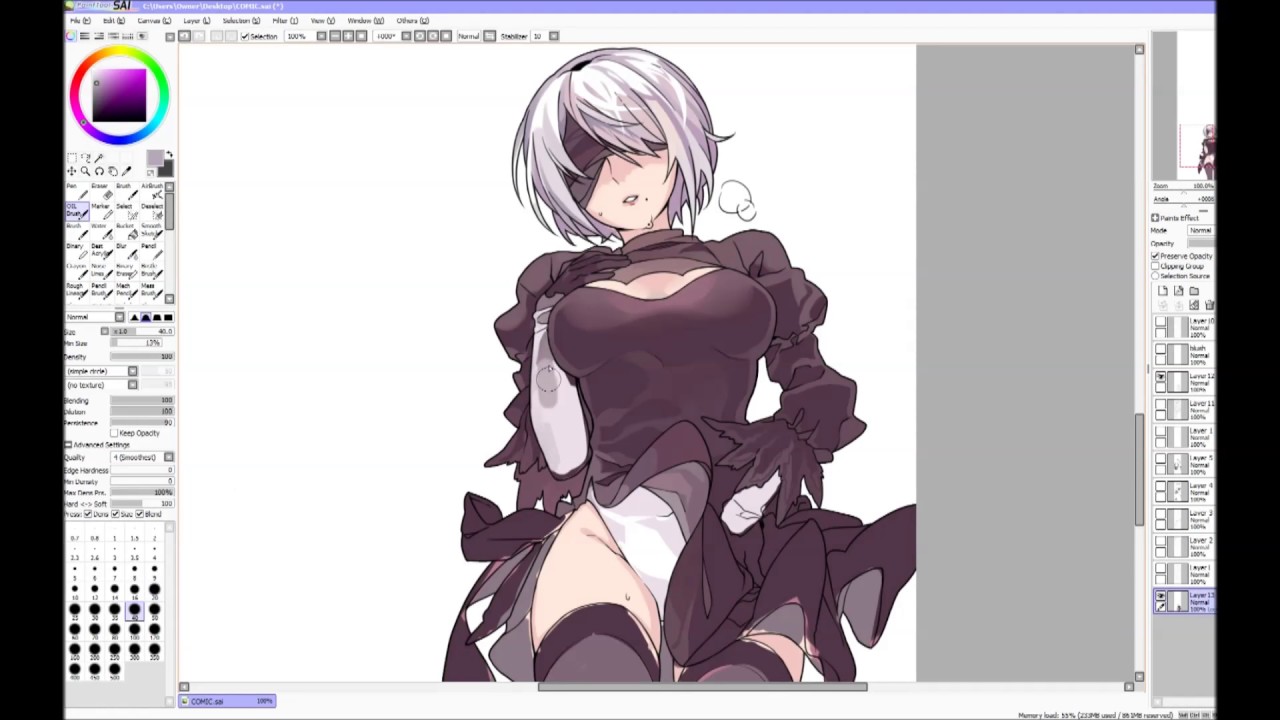
Task: Select the Zoom magnifier tool
Action: pos(86,172)
